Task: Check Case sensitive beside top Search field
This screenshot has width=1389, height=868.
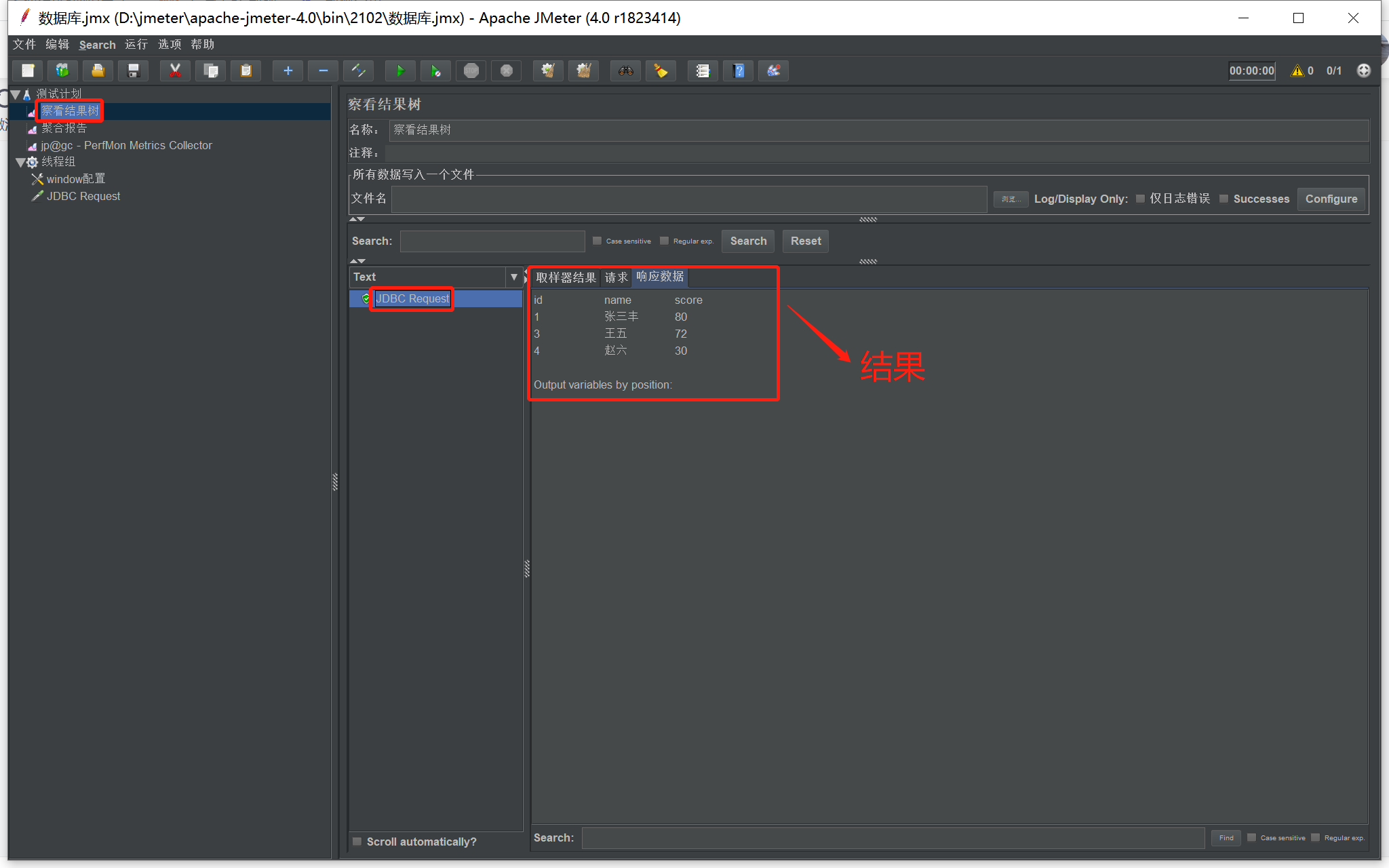Action: (x=598, y=241)
